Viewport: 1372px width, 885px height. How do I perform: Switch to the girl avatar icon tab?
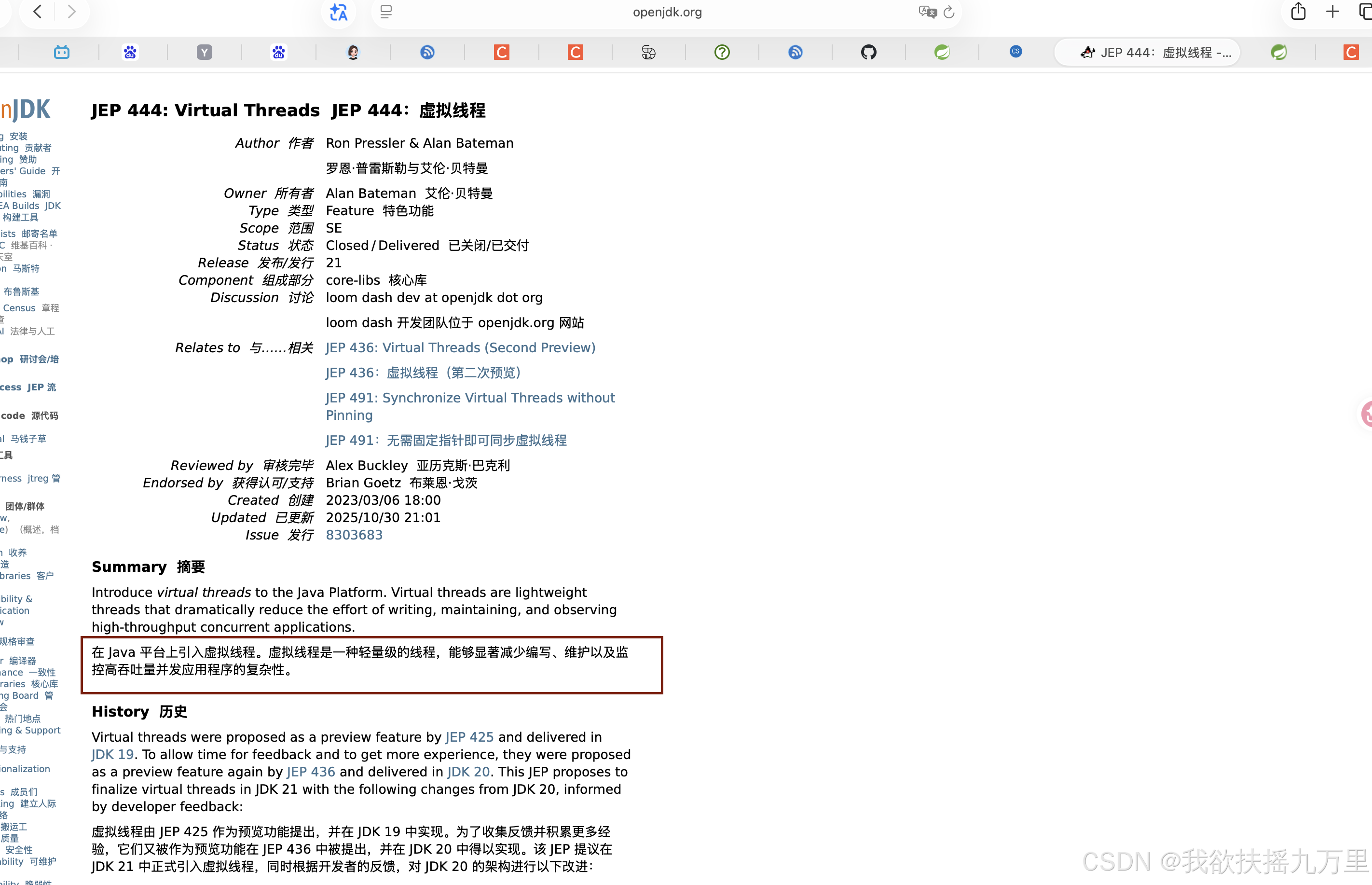(x=353, y=52)
